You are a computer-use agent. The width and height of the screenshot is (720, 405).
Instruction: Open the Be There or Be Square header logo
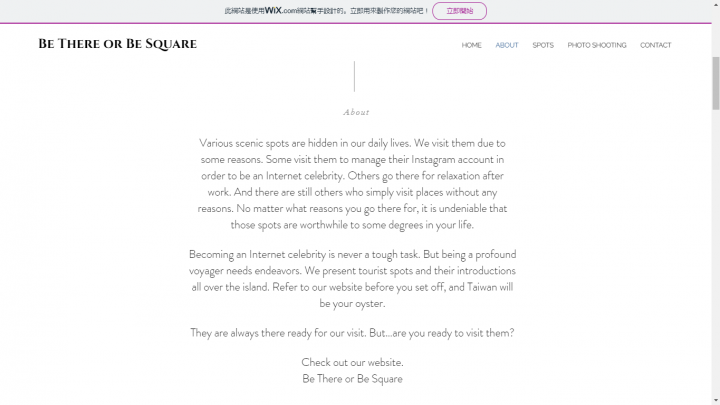[118, 44]
